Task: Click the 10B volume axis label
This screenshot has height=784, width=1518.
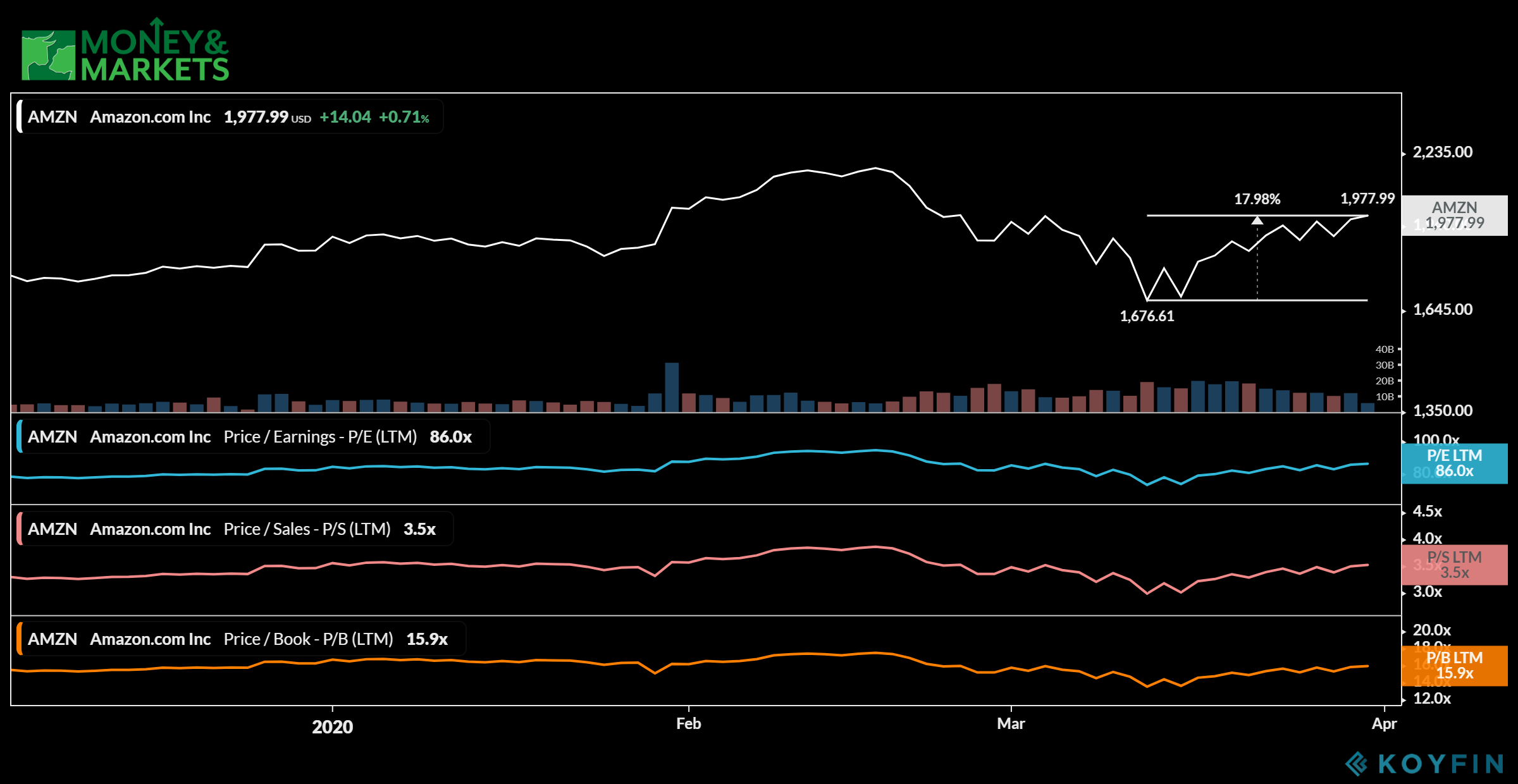Action: (1385, 397)
